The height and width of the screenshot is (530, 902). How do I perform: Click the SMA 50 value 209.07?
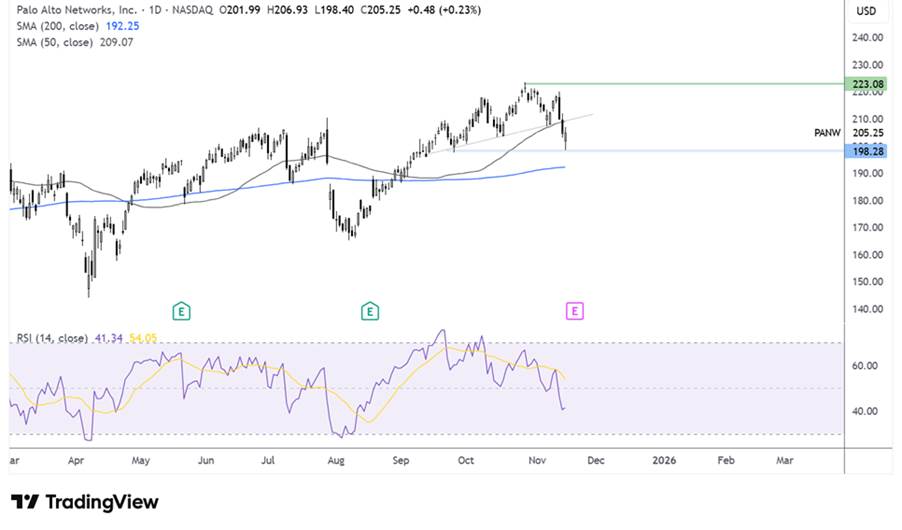(116, 42)
